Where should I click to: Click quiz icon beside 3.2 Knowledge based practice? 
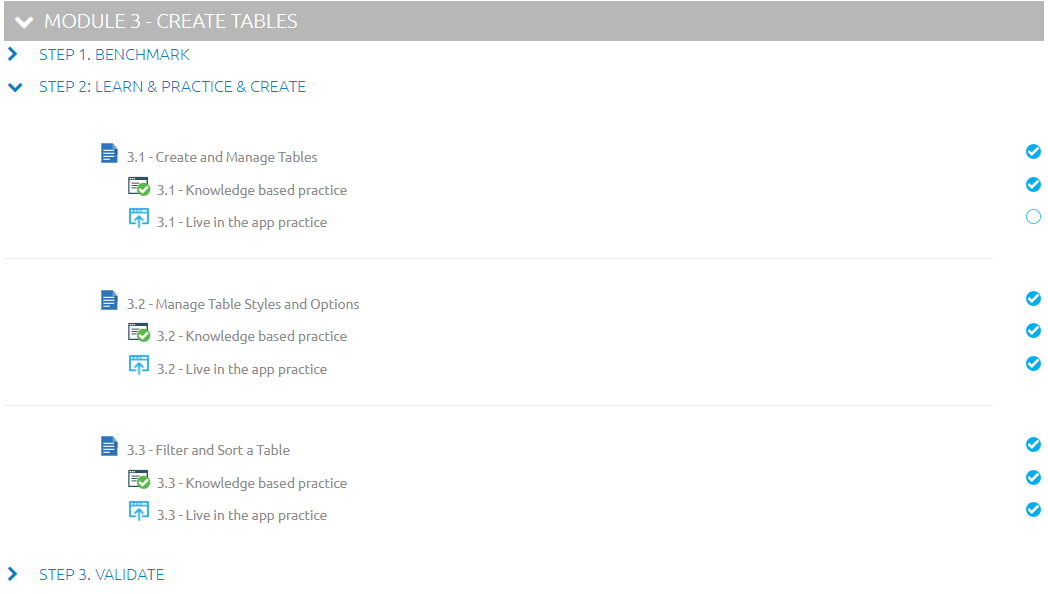point(138,333)
